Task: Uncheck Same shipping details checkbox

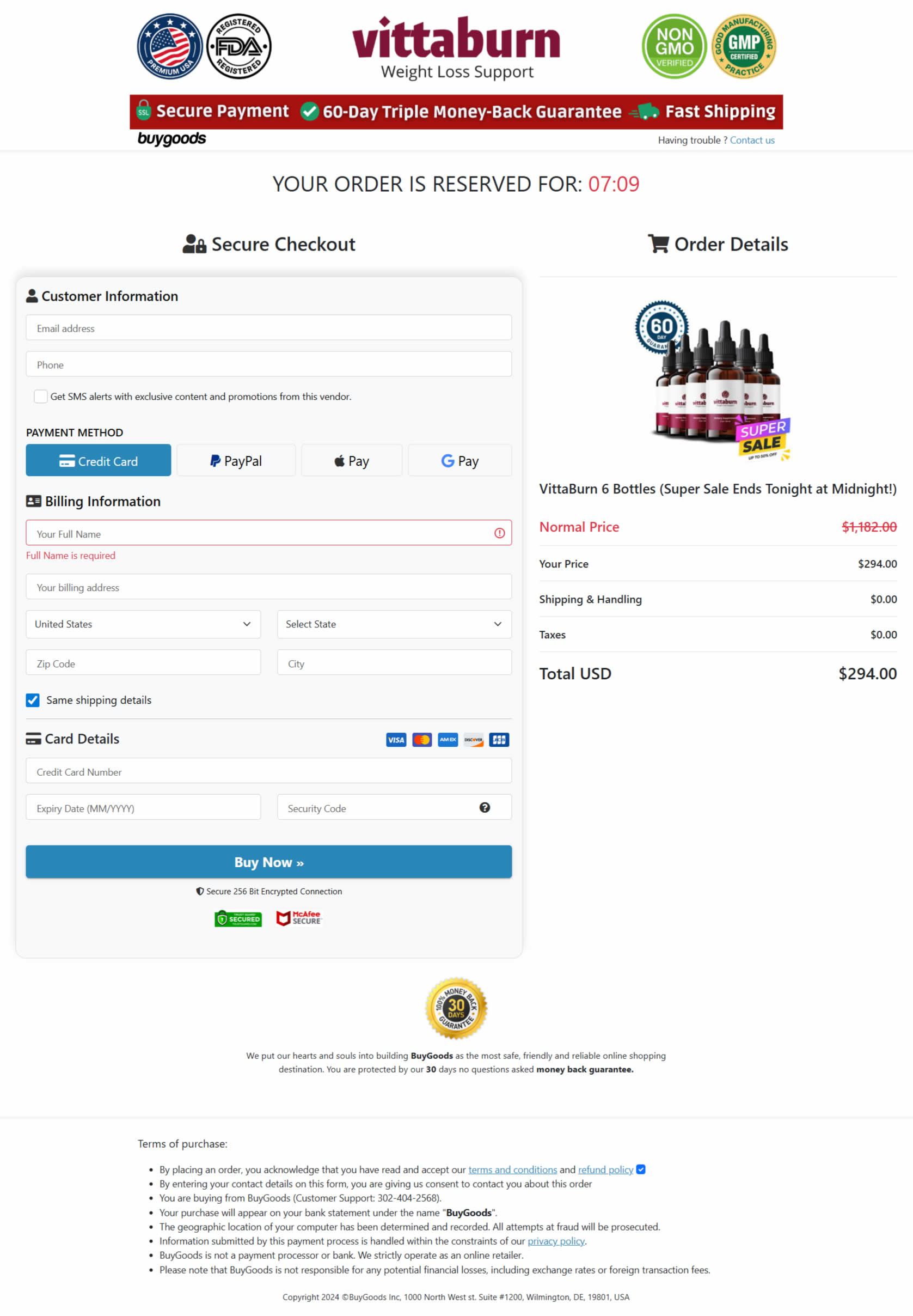Action: click(33, 700)
